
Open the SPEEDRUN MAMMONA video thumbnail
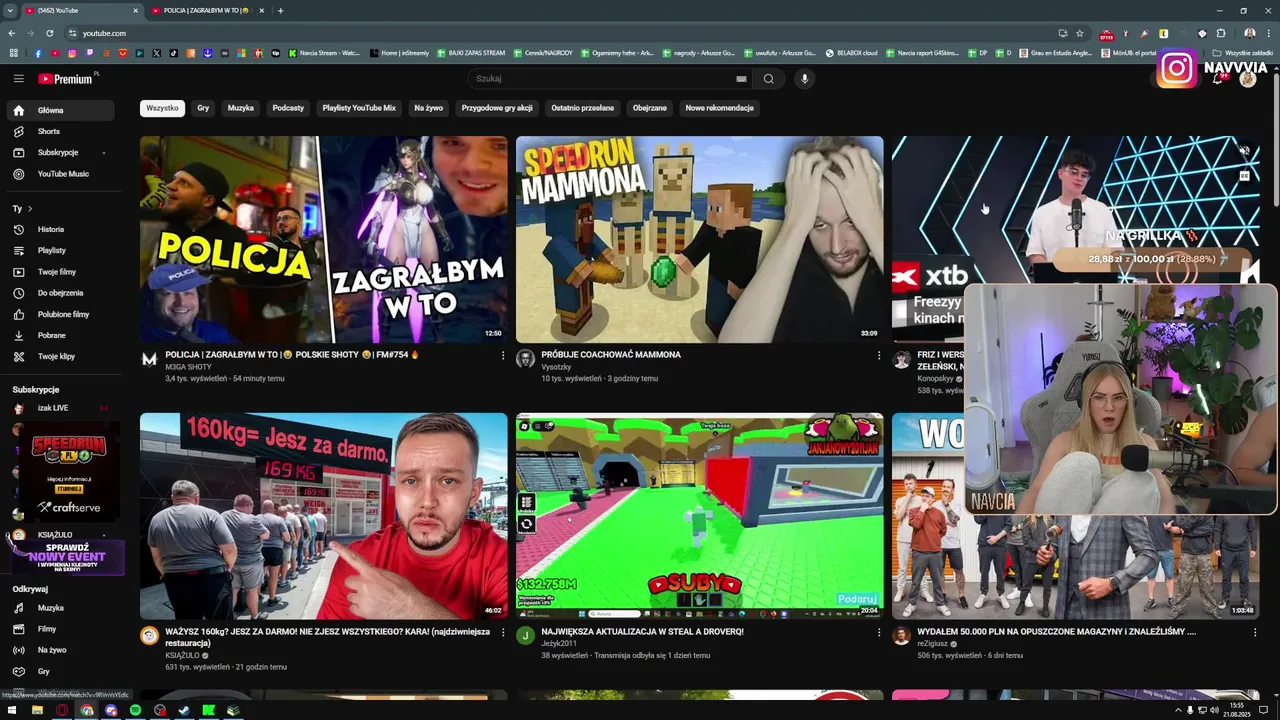click(x=699, y=239)
